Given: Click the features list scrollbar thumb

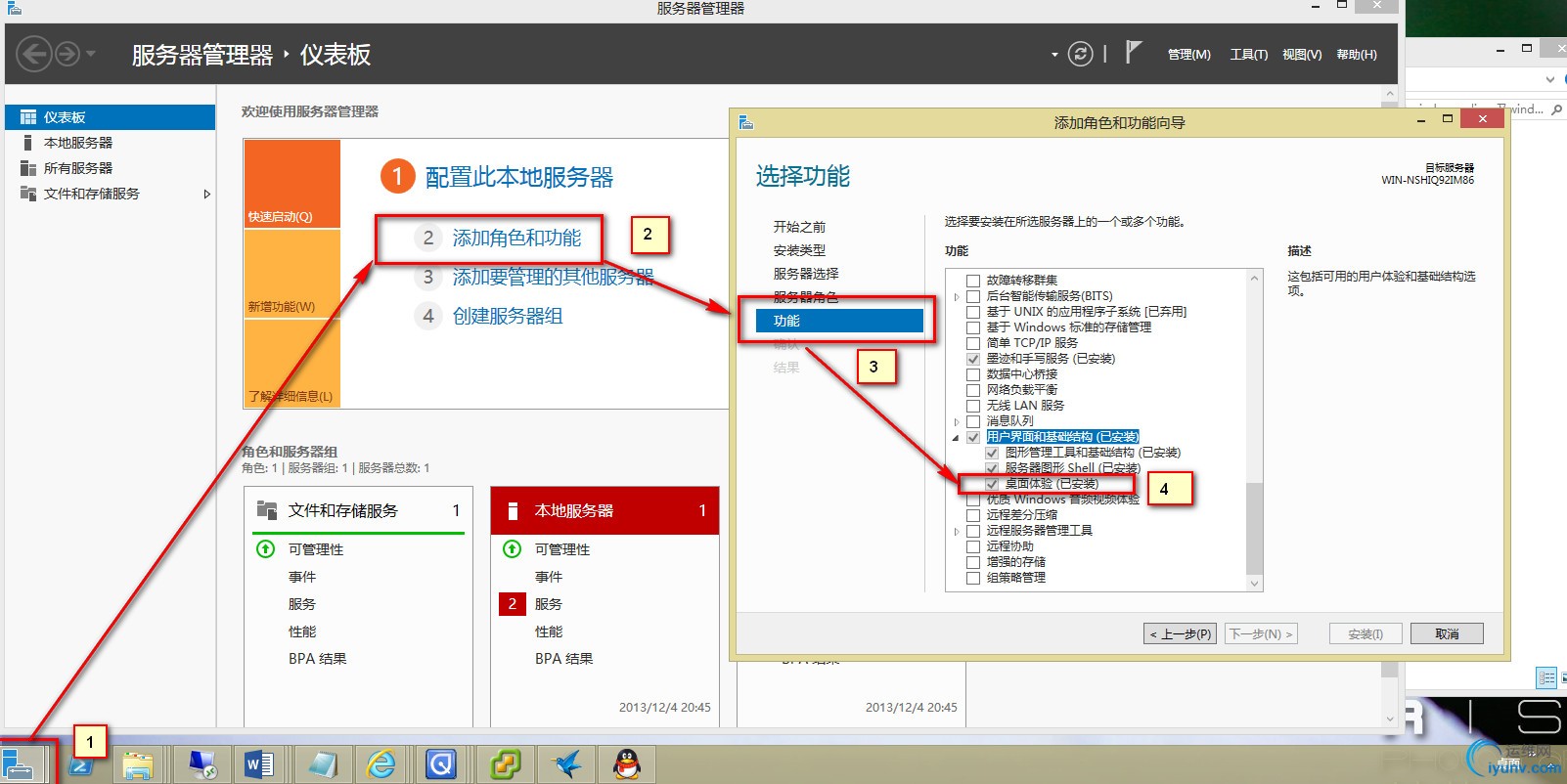Looking at the screenshot, I should point(1255,528).
